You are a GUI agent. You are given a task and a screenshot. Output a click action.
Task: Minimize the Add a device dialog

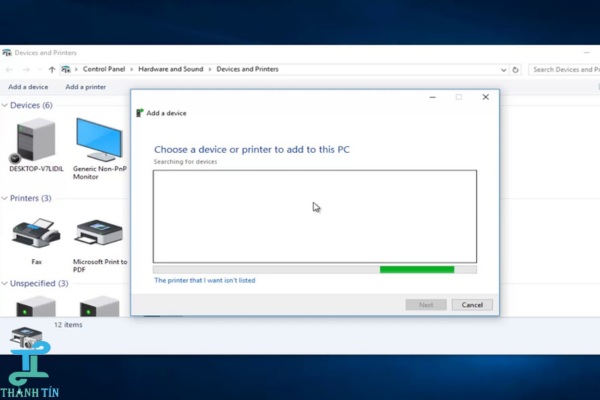coord(432,97)
